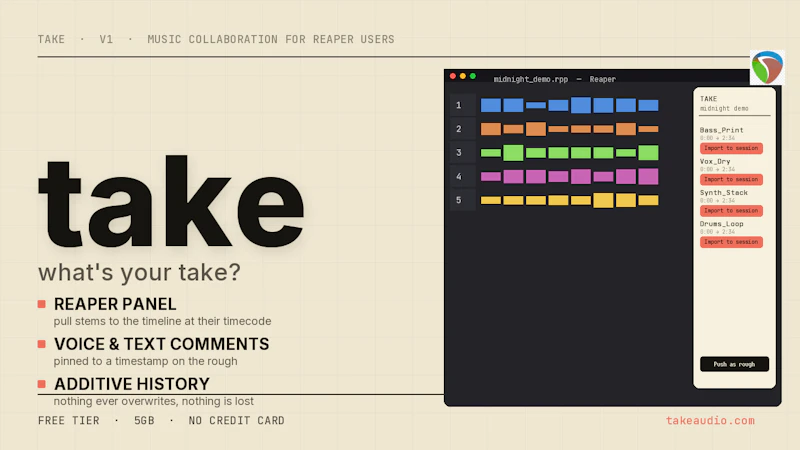800x450 pixels.
Task: Click 'pinned to a timestamp on the rough'
Action: tap(145, 361)
